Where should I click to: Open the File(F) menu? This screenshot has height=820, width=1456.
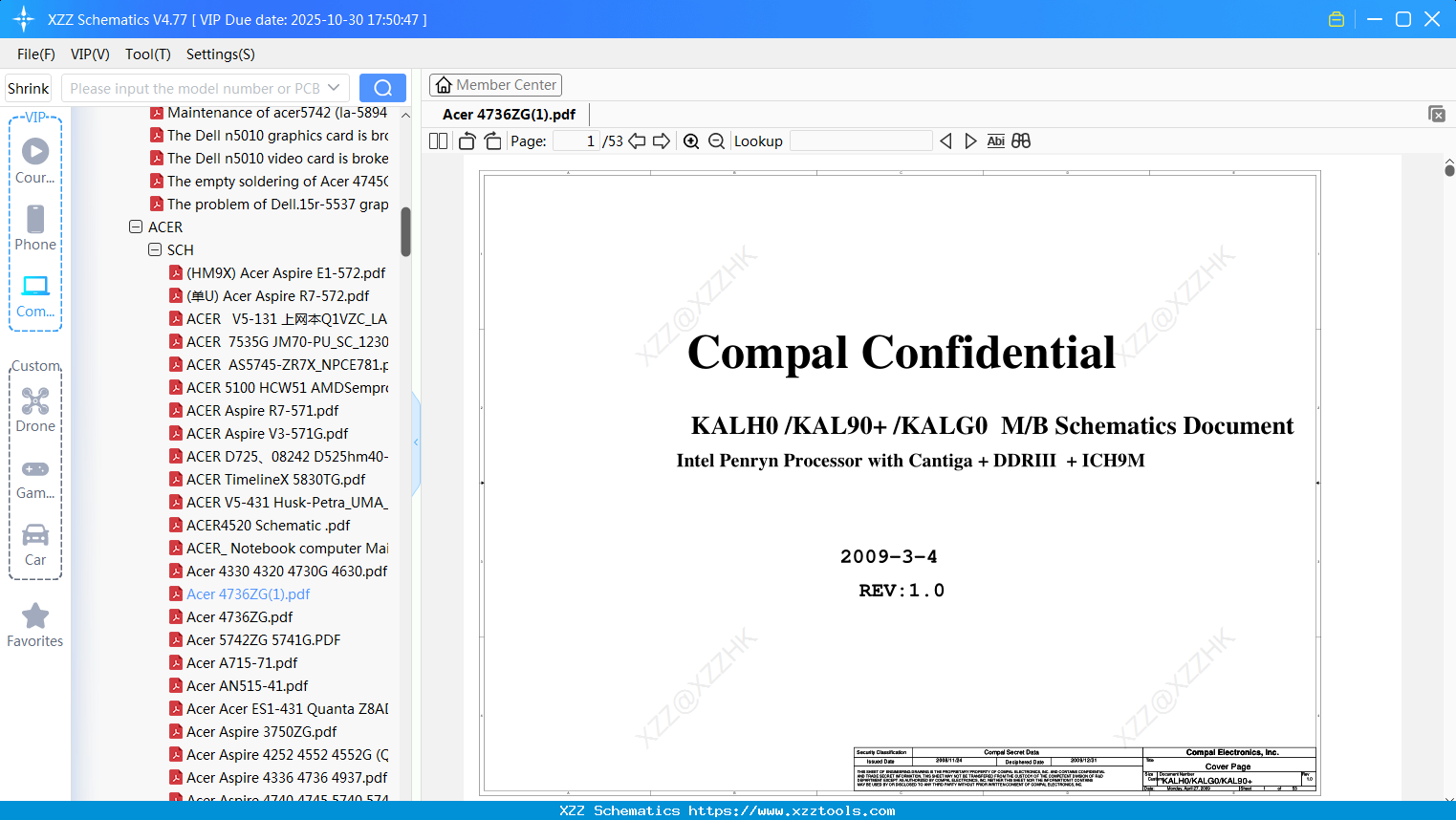[x=36, y=54]
